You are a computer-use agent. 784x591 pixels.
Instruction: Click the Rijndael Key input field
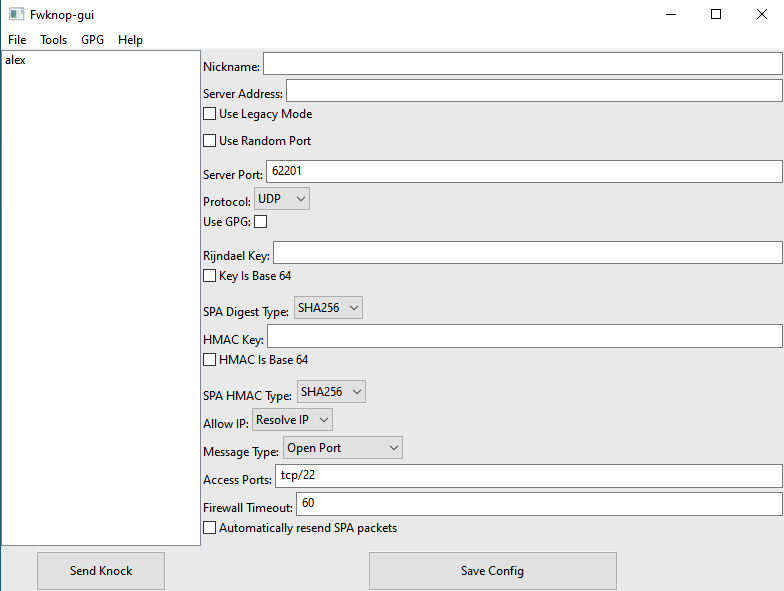528,252
